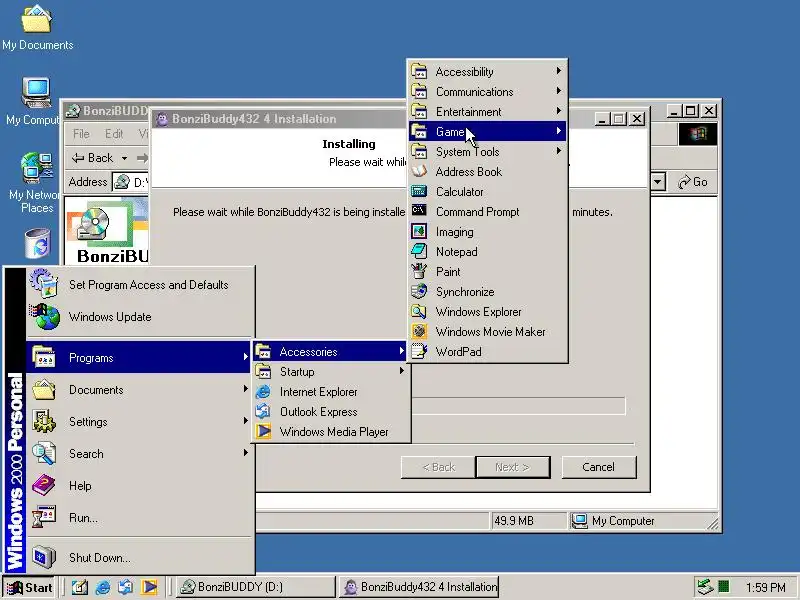The height and width of the screenshot is (600, 800).
Task: Open the Back button history dropdown arrow
Action: [x=124, y=158]
